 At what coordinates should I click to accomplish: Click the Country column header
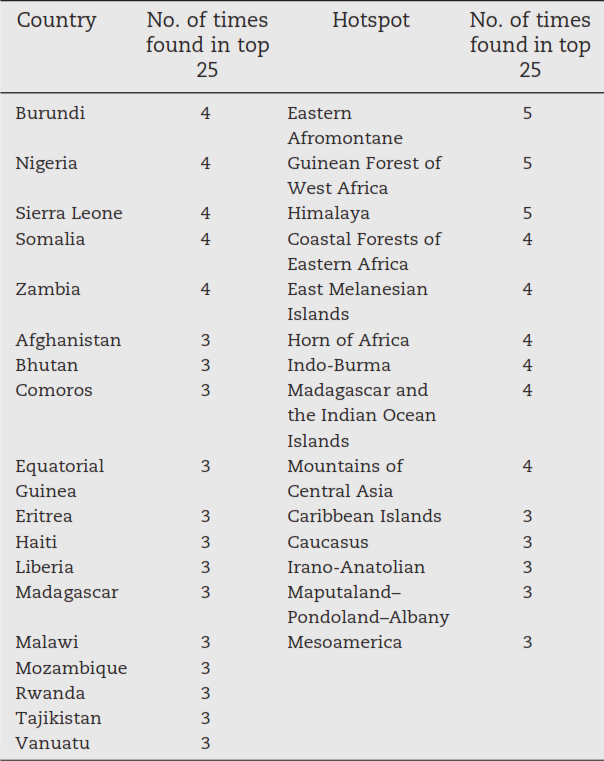tap(56, 21)
